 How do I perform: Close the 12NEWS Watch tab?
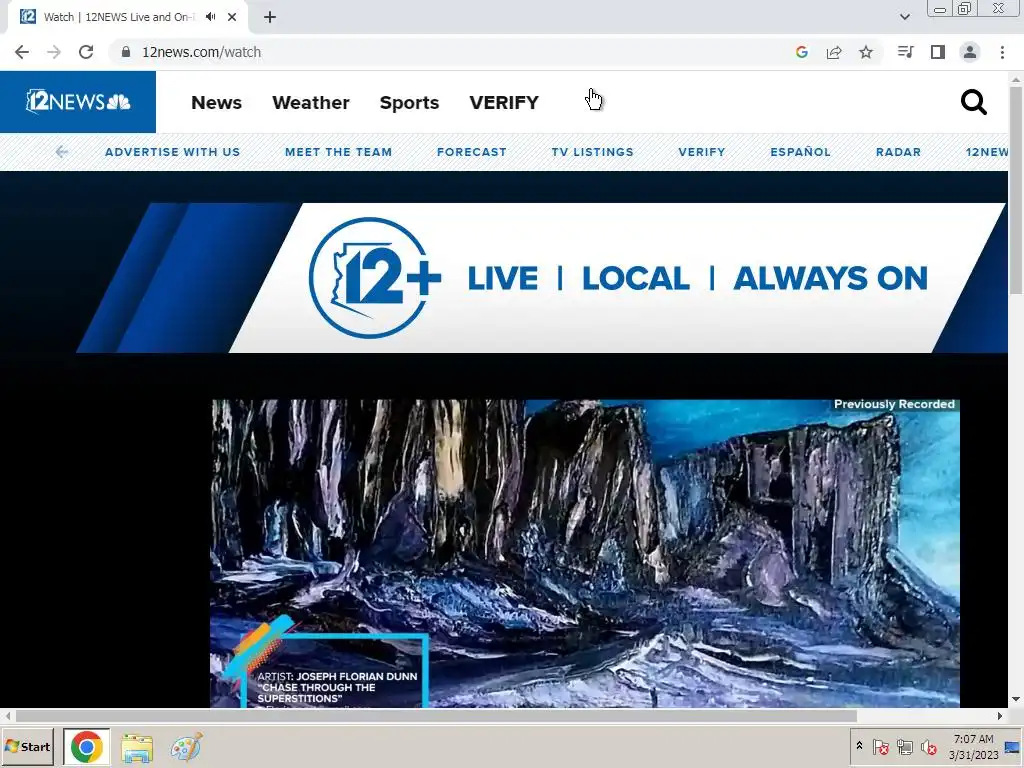click(232, 17)
